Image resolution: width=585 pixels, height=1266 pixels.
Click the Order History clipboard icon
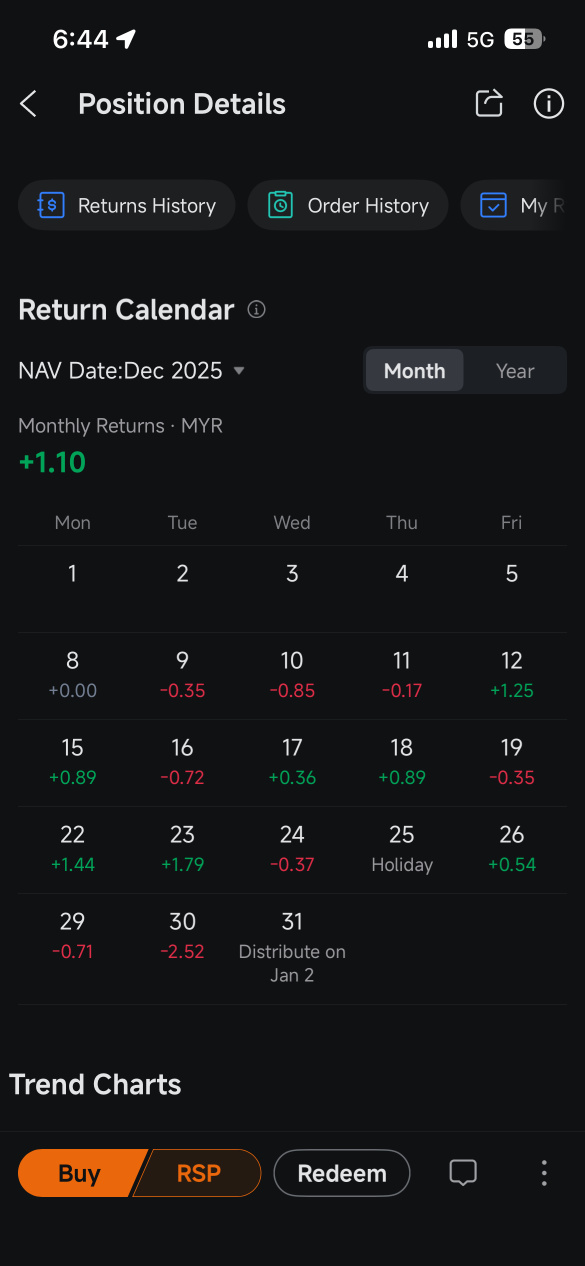281,205
